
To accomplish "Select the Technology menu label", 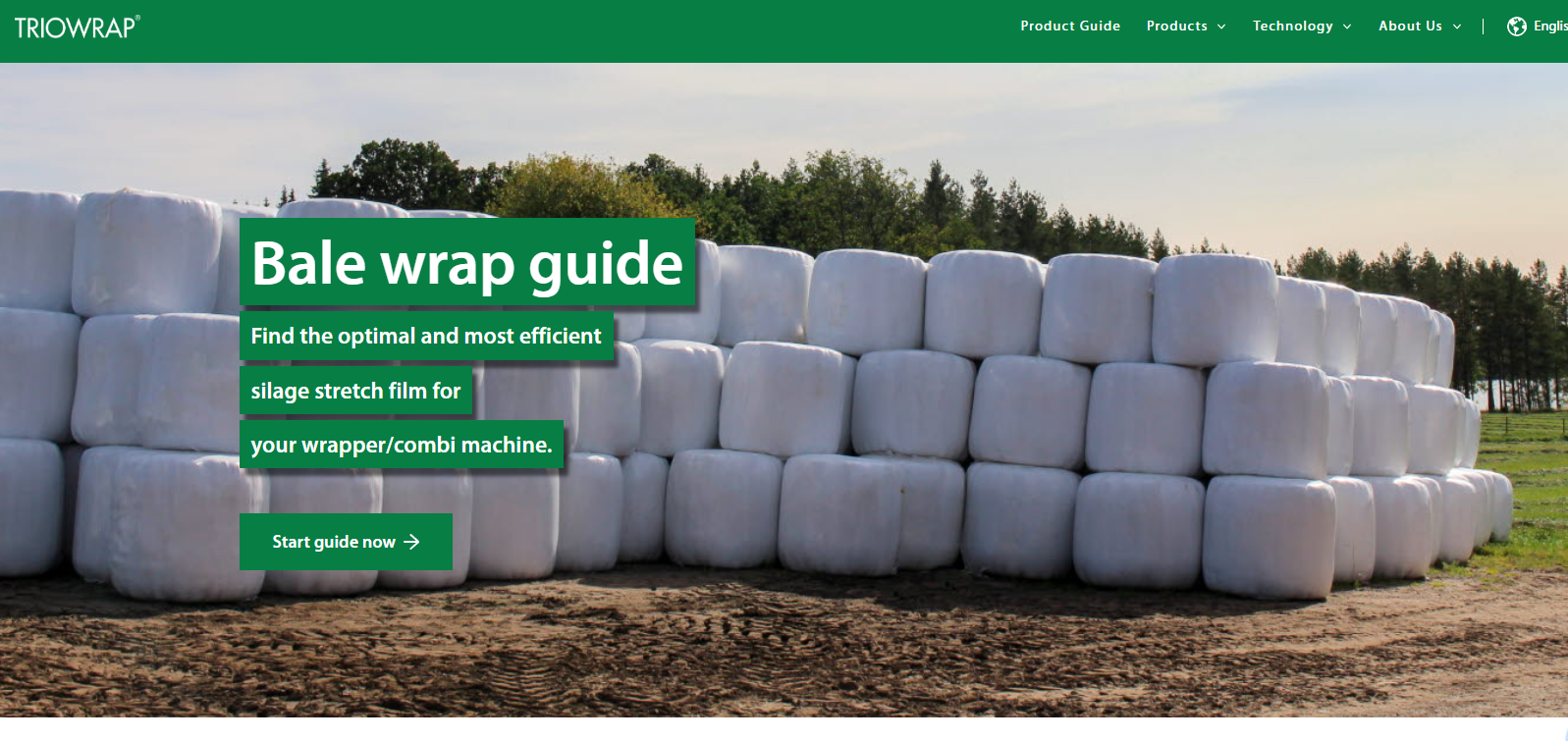I will (1292, 26).
